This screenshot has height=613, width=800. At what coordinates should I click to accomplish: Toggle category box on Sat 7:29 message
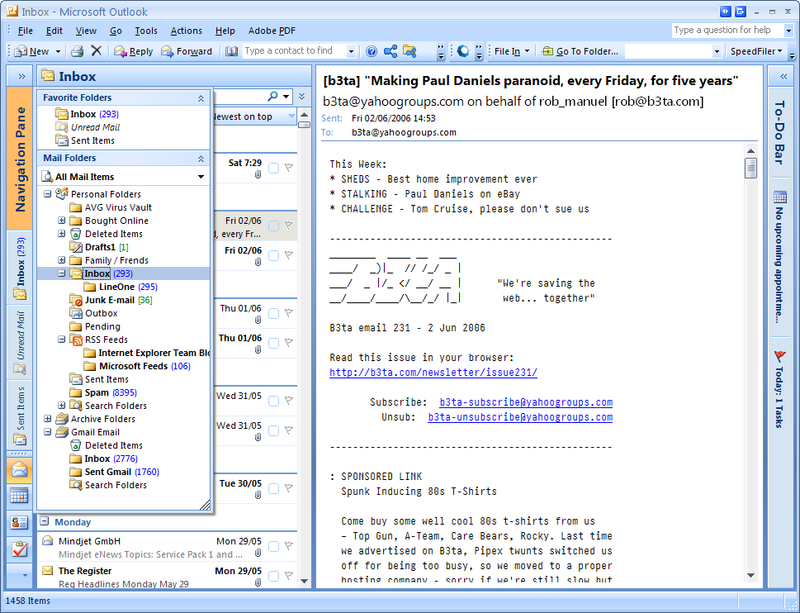[273, 168]
